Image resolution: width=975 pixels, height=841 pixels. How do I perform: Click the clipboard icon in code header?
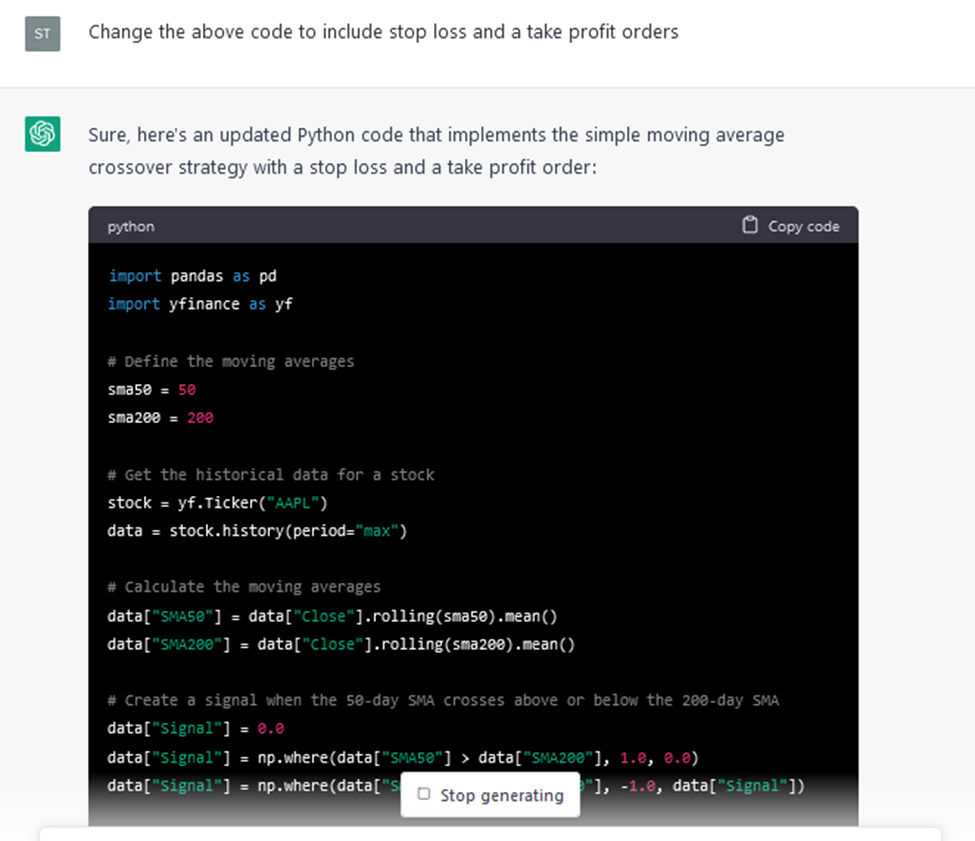[x=750, y=225]
